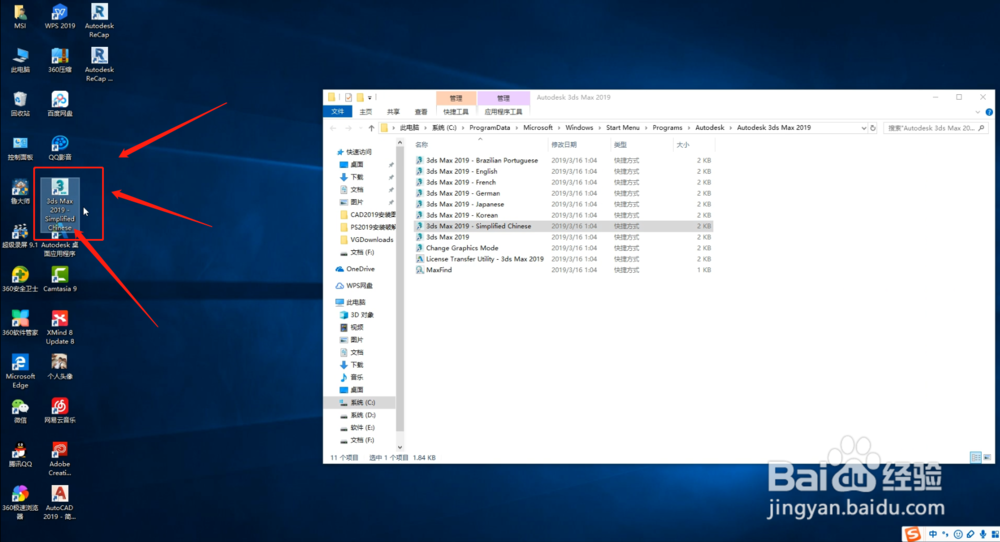Viewport: 1000px width, 542px height.
Task: Select the 鲁大师 desktop icon
Action: (20, 192)
